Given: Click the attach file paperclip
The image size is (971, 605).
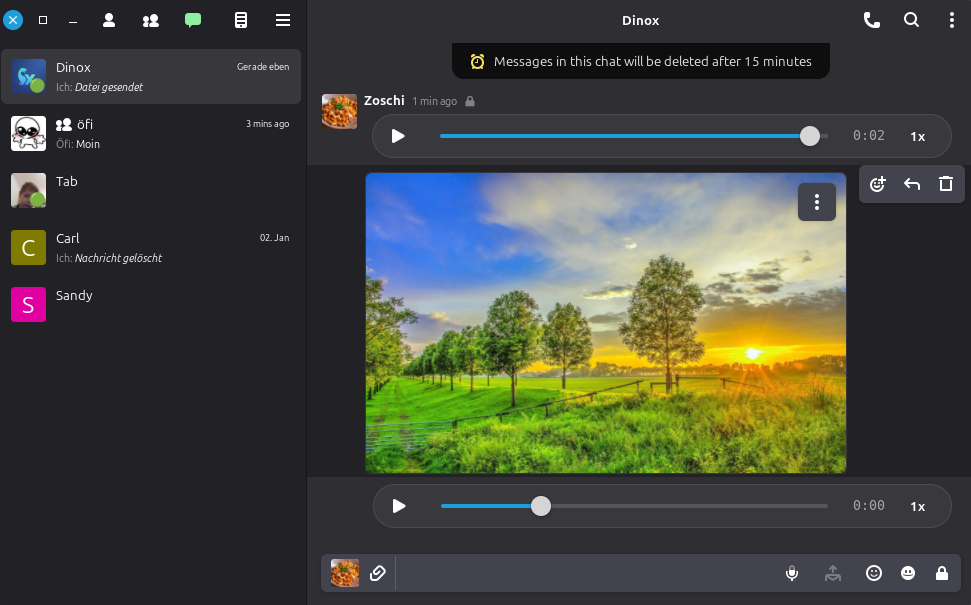Looking at the screenshot, I should 378,573.
